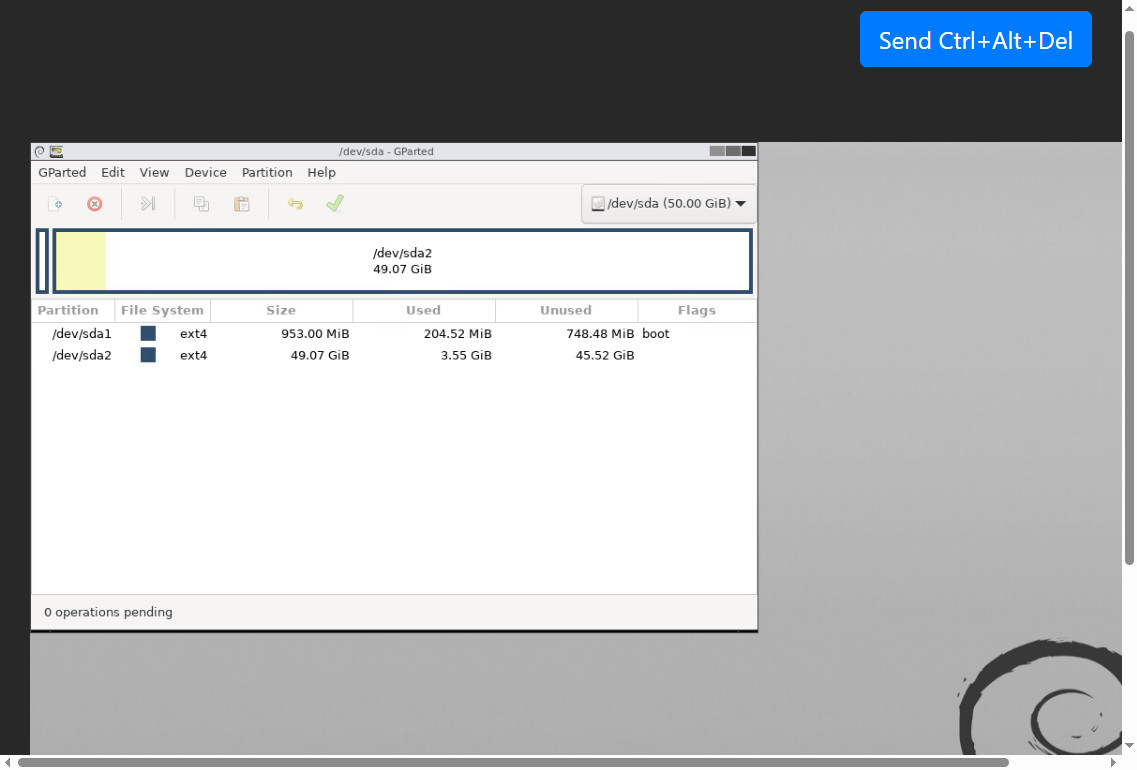1137x770 pixels.
Task: Click the window menu icon in title bar
Action: (40, 152)
